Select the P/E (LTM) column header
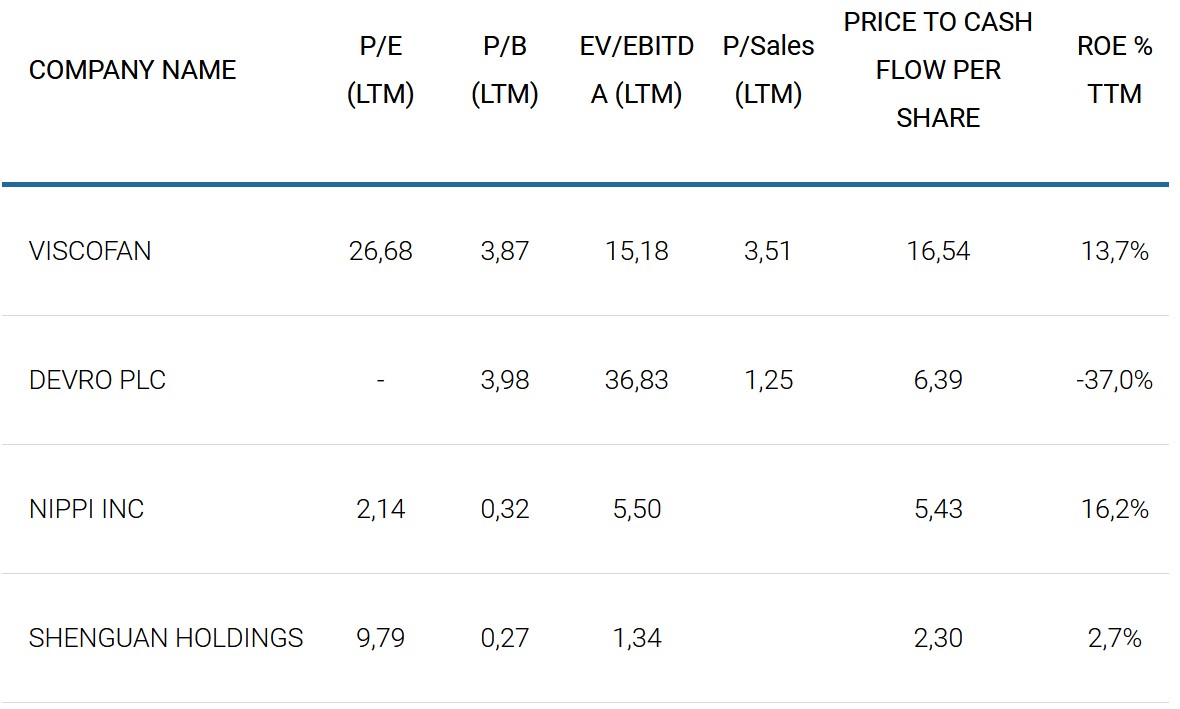This screenshot has width=1180, height=709. (380, 70)
